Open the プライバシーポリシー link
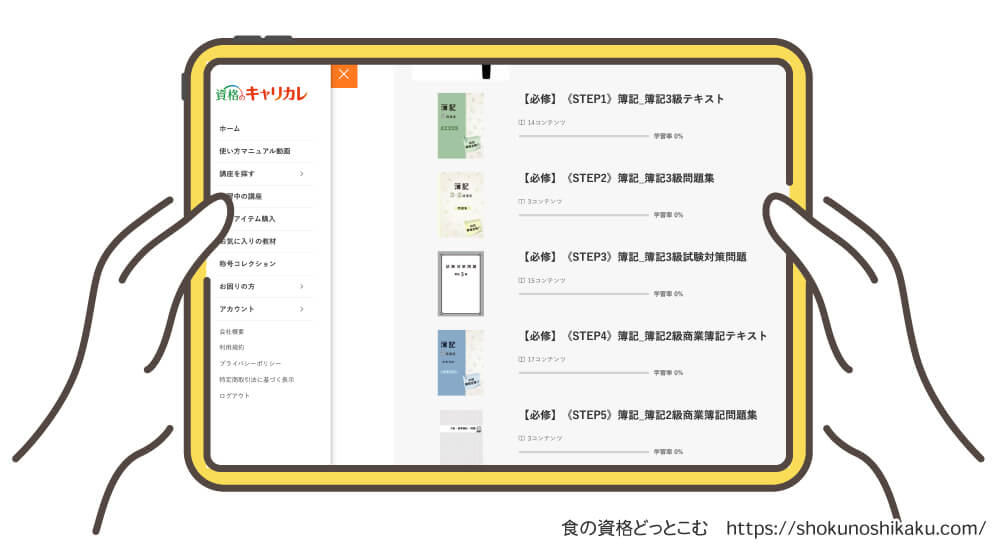The height and width of the screenshot is (550, 1000). coord(250,364)
